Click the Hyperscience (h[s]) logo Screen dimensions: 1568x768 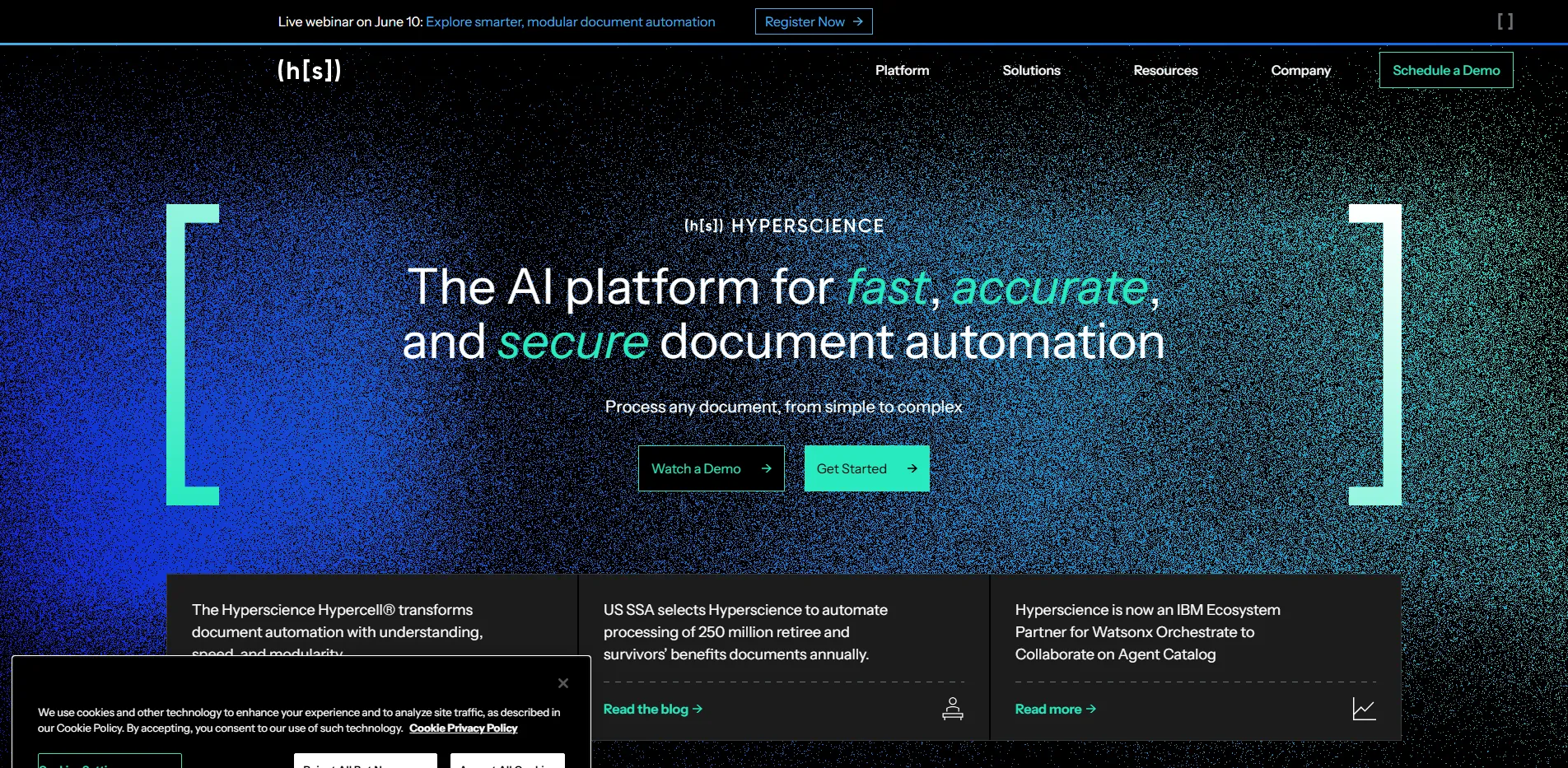click(309, 71)
